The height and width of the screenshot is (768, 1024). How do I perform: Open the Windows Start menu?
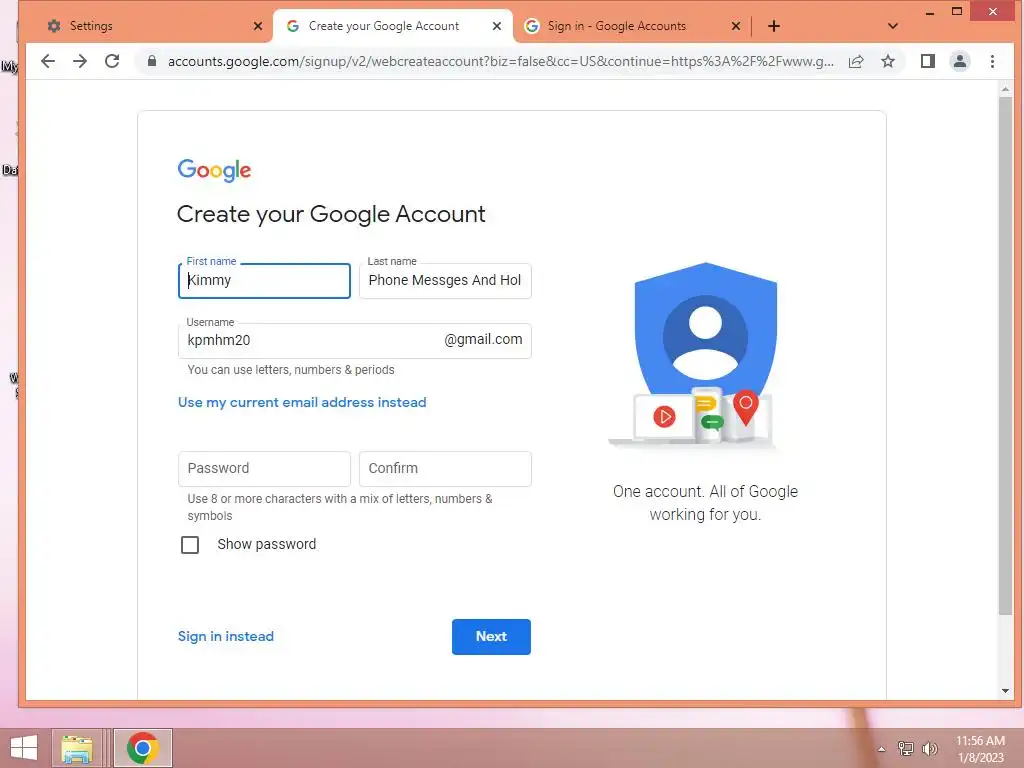(24, 748)
